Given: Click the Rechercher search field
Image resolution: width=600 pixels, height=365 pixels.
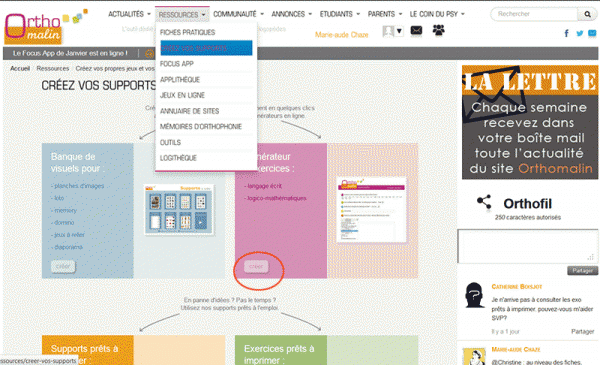Looking at the screenshot, I should pyautogui.click(x=534, y=14).
